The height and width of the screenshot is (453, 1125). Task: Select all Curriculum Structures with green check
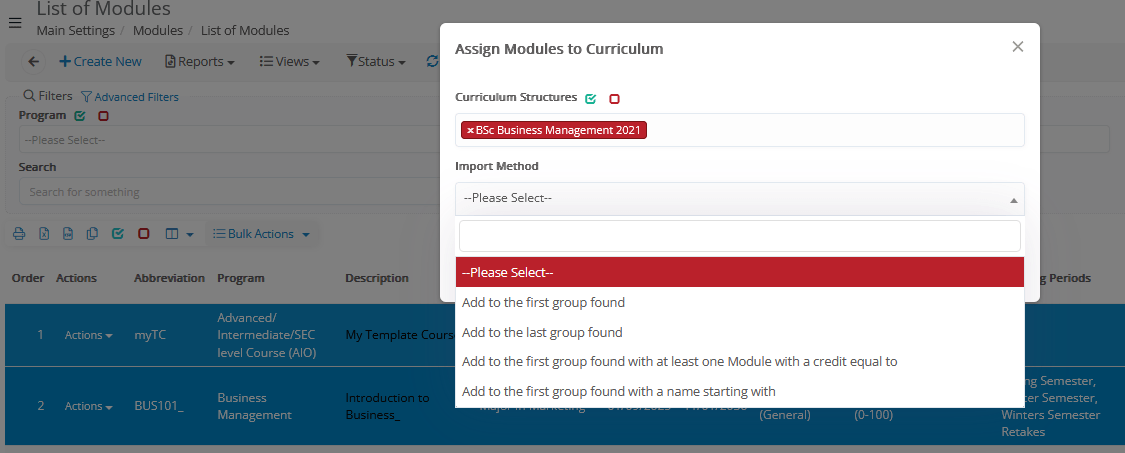click(x=591, y=99)
